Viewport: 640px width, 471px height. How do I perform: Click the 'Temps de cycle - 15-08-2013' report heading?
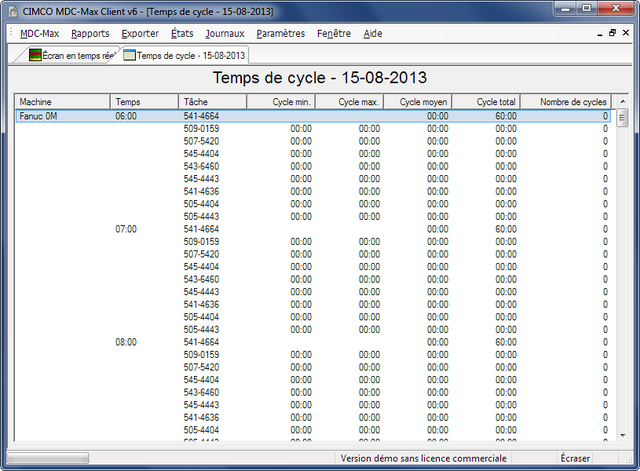click(x=320, y=78)
